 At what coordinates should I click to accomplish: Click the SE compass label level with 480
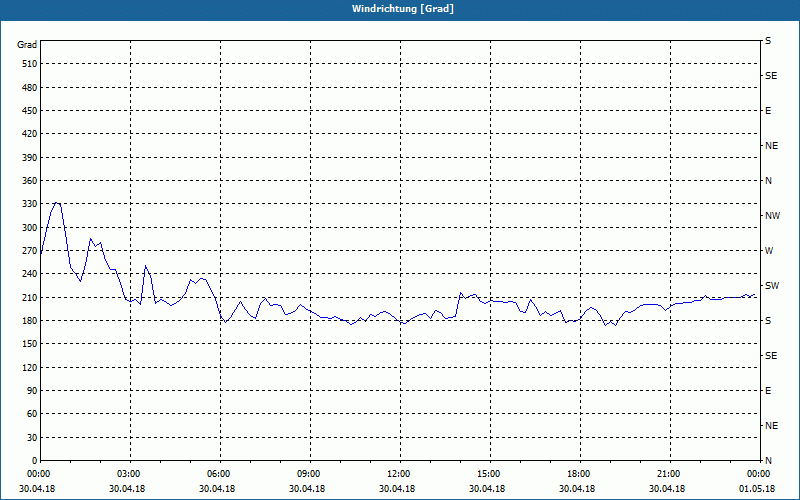pyautogui.click(x=771, y=76)
